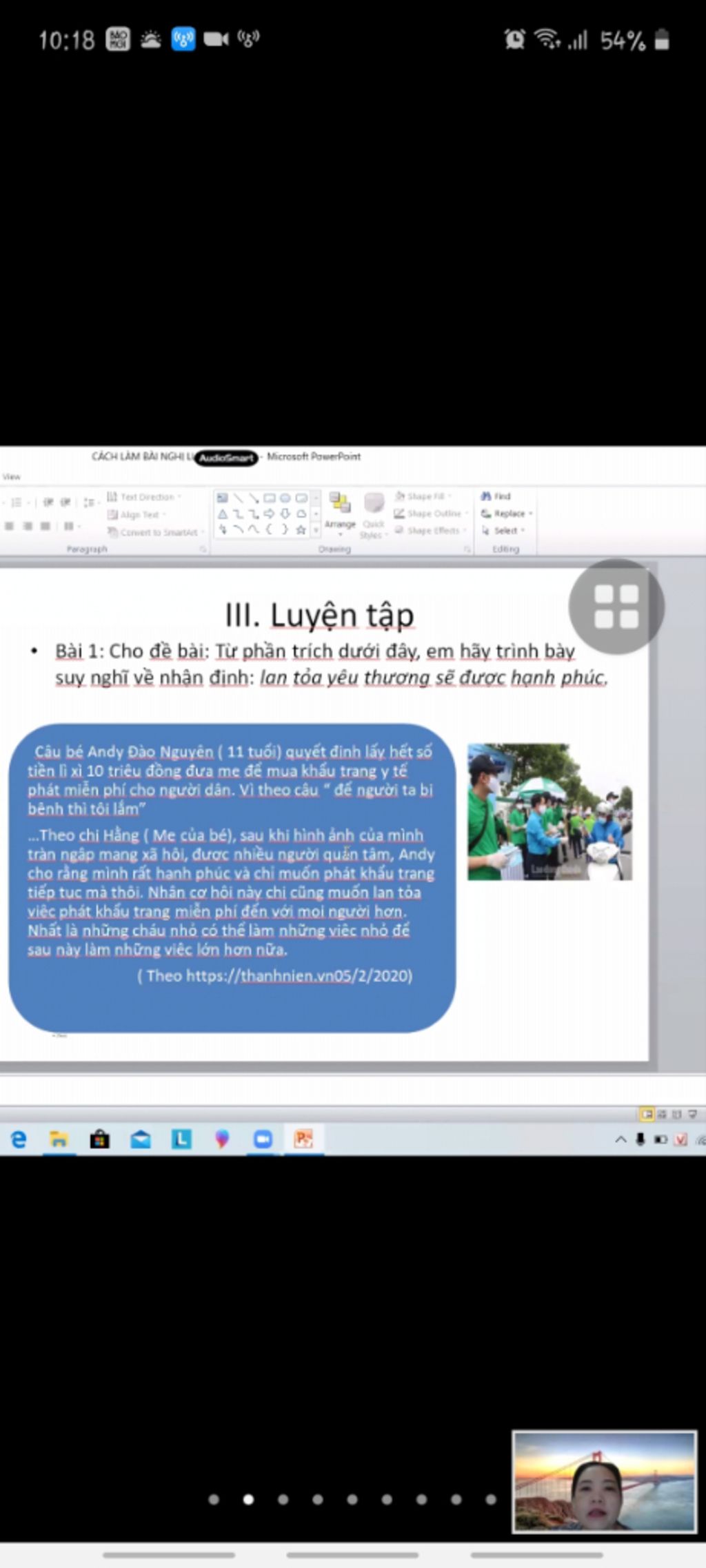Image resolution: width=706 pixels, height=1568 pixels.
Task: Start Slide Show from status bar
Action: 692,1114
